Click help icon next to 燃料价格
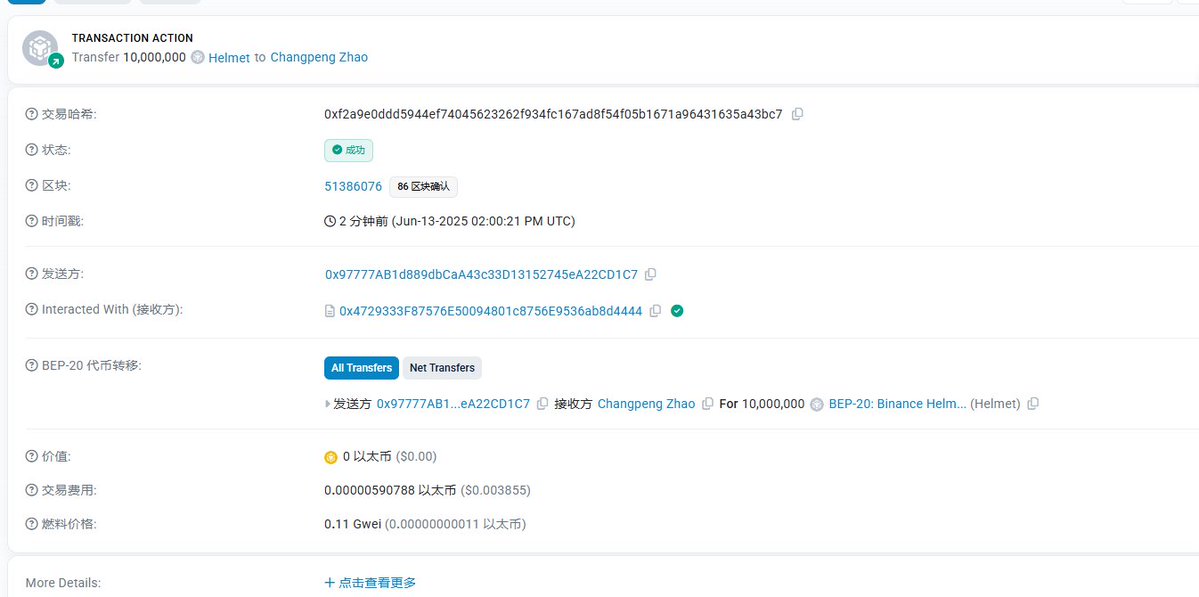The width and height of the screenshot is (1199, 597). tap(31, 524)
